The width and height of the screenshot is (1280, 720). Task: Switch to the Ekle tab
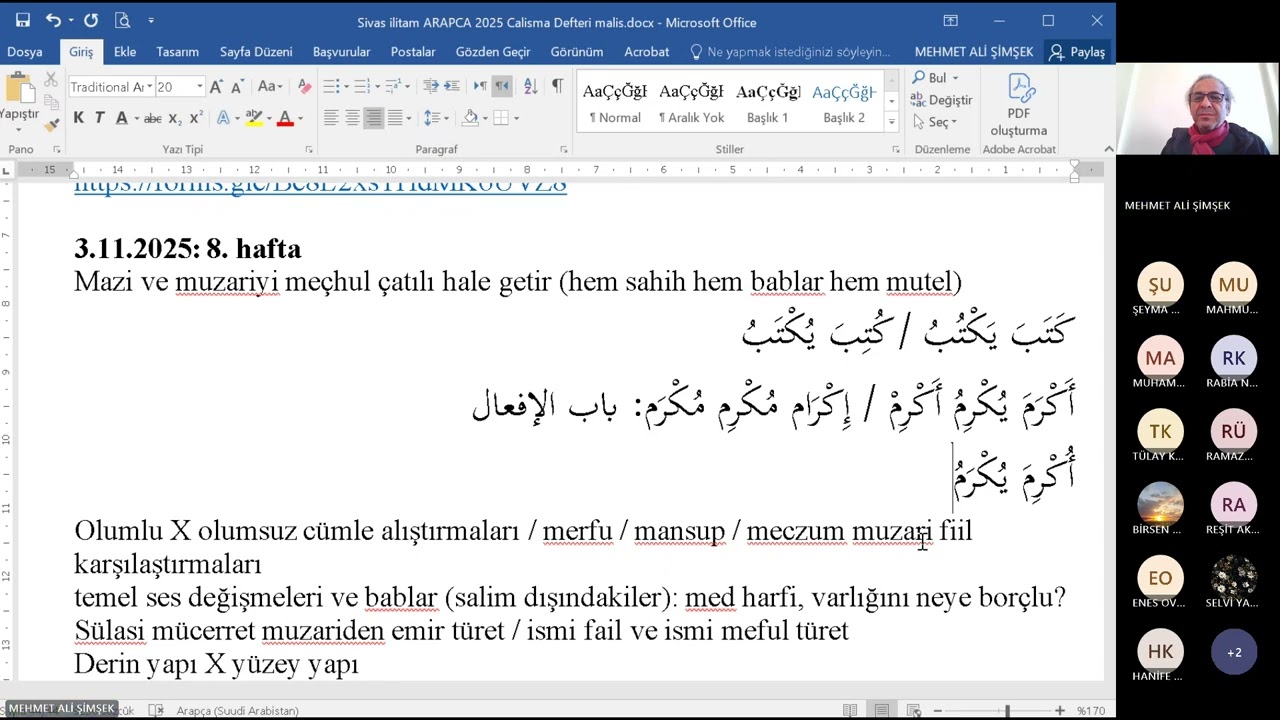tap(125, 52)
